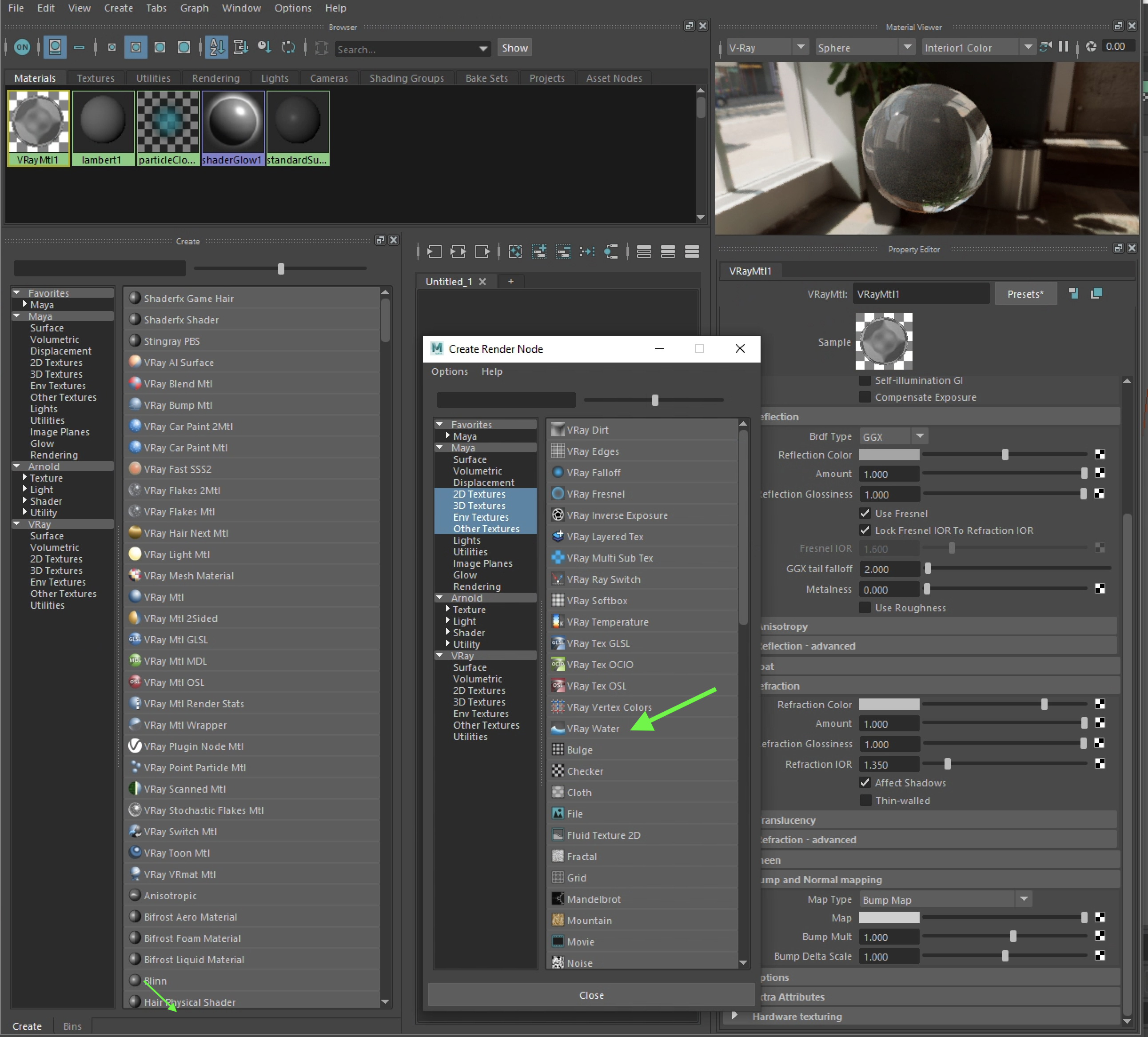Switch to the Textures tab
Screen dimensions: 1148x1037
coord(95,78)
